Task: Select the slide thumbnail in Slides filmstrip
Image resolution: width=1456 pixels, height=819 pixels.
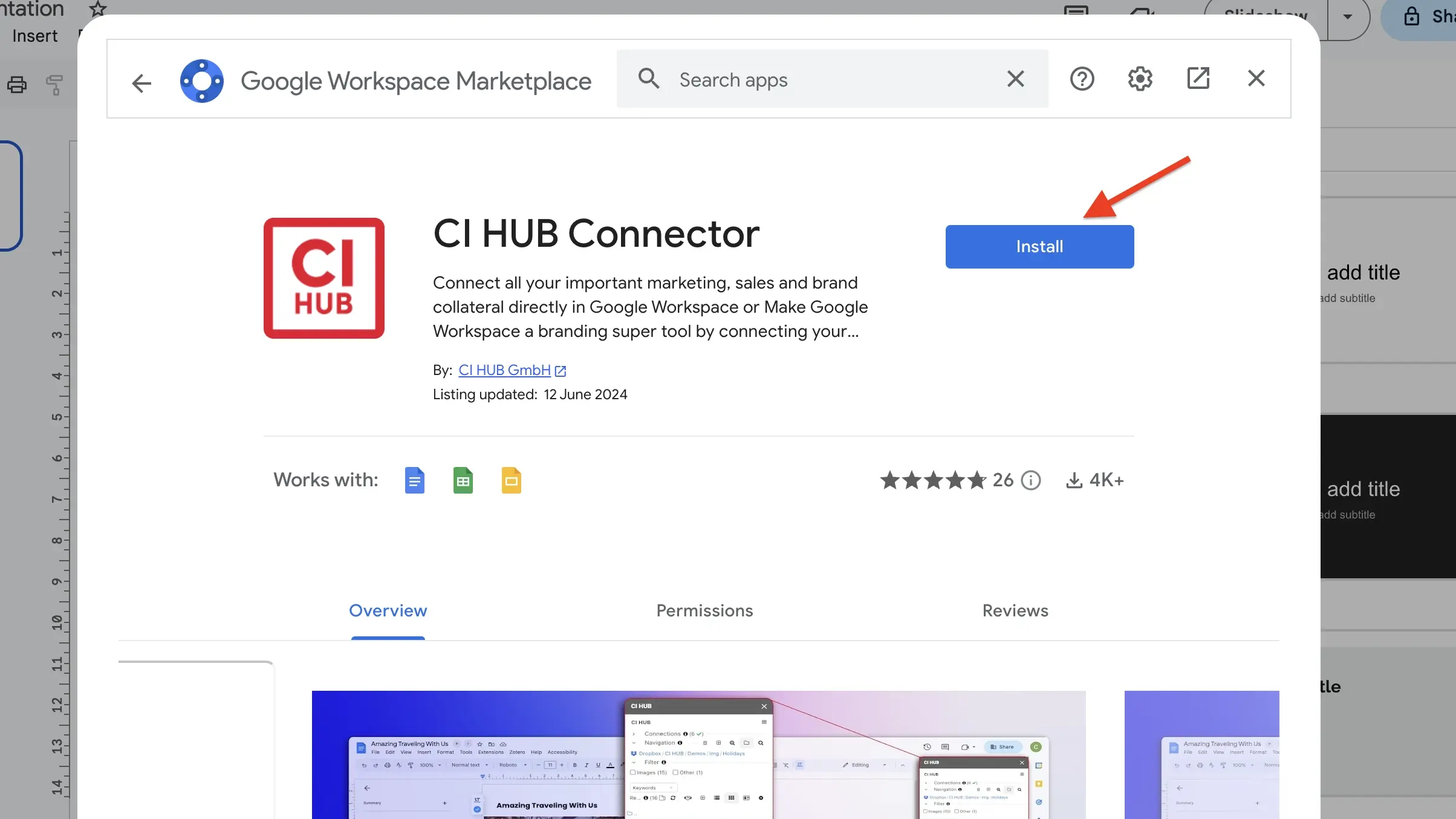Action: tap(10, 195)
